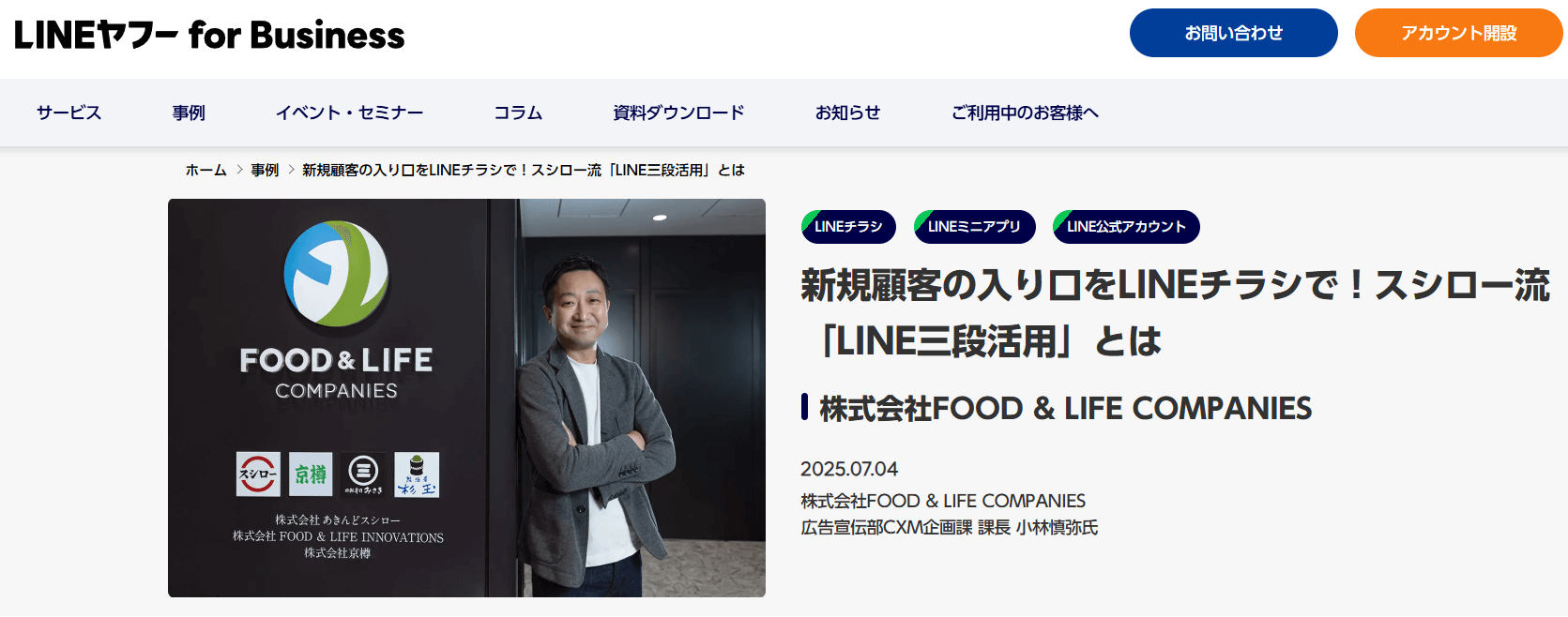
Task: Open the サービス menu
Action: click(69, 113)
